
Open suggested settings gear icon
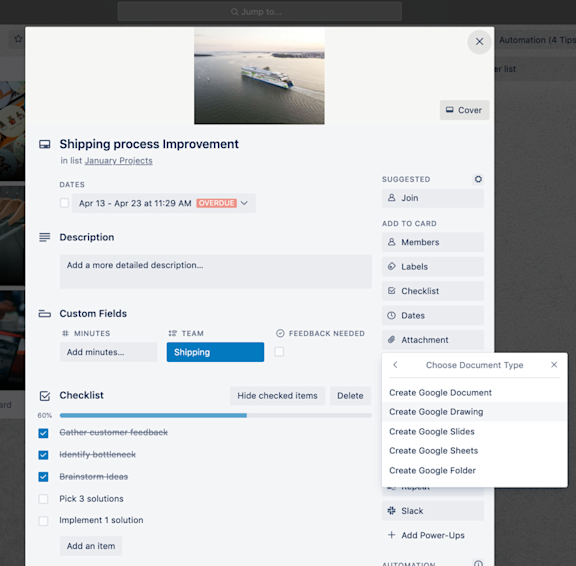(478, 179)
